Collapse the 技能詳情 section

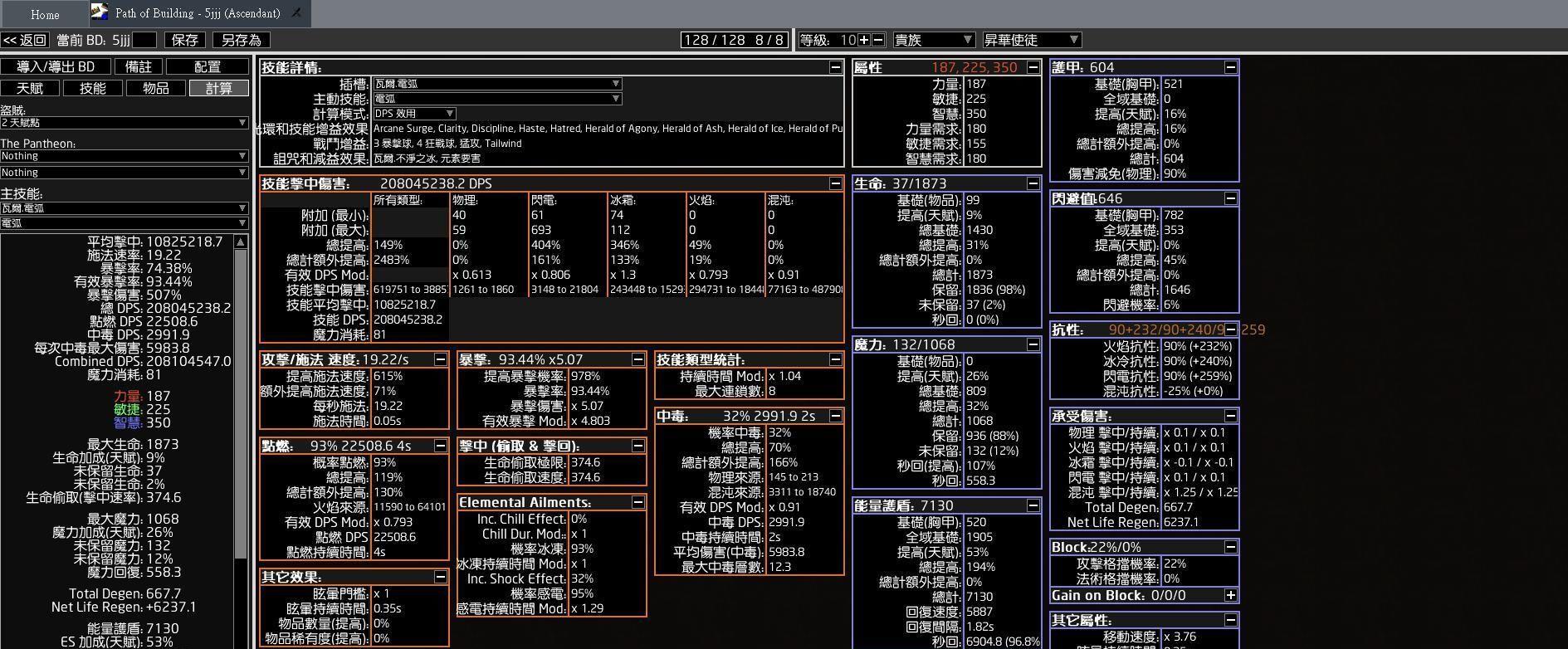[x=835, y=67]
